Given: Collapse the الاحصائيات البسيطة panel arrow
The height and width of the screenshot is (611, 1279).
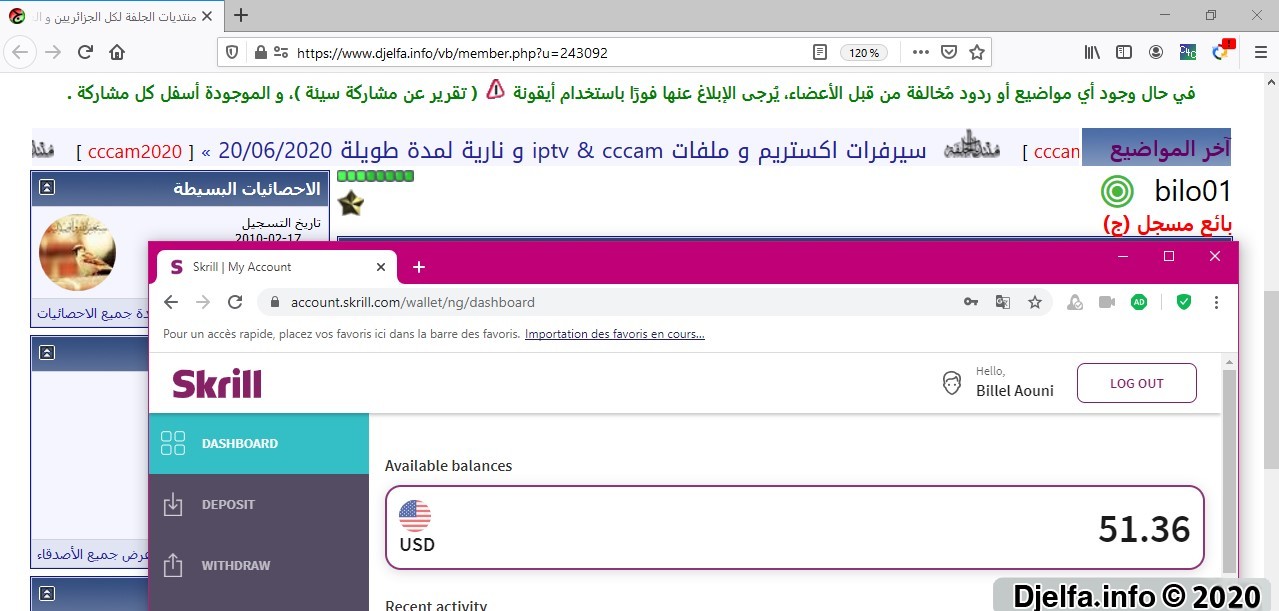Looking at the screenshot, I should (x=47, y=188).
